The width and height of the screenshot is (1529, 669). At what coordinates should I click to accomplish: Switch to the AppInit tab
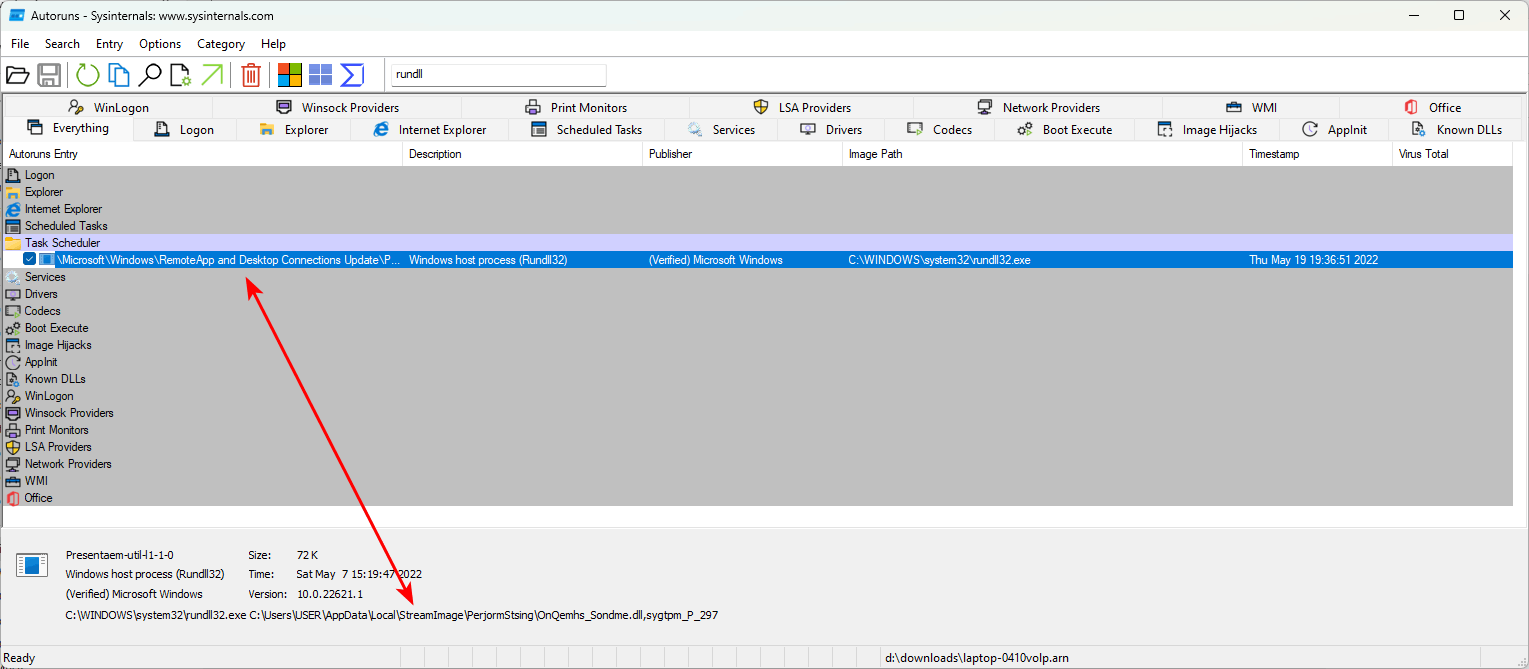[x=1335, y=129]
